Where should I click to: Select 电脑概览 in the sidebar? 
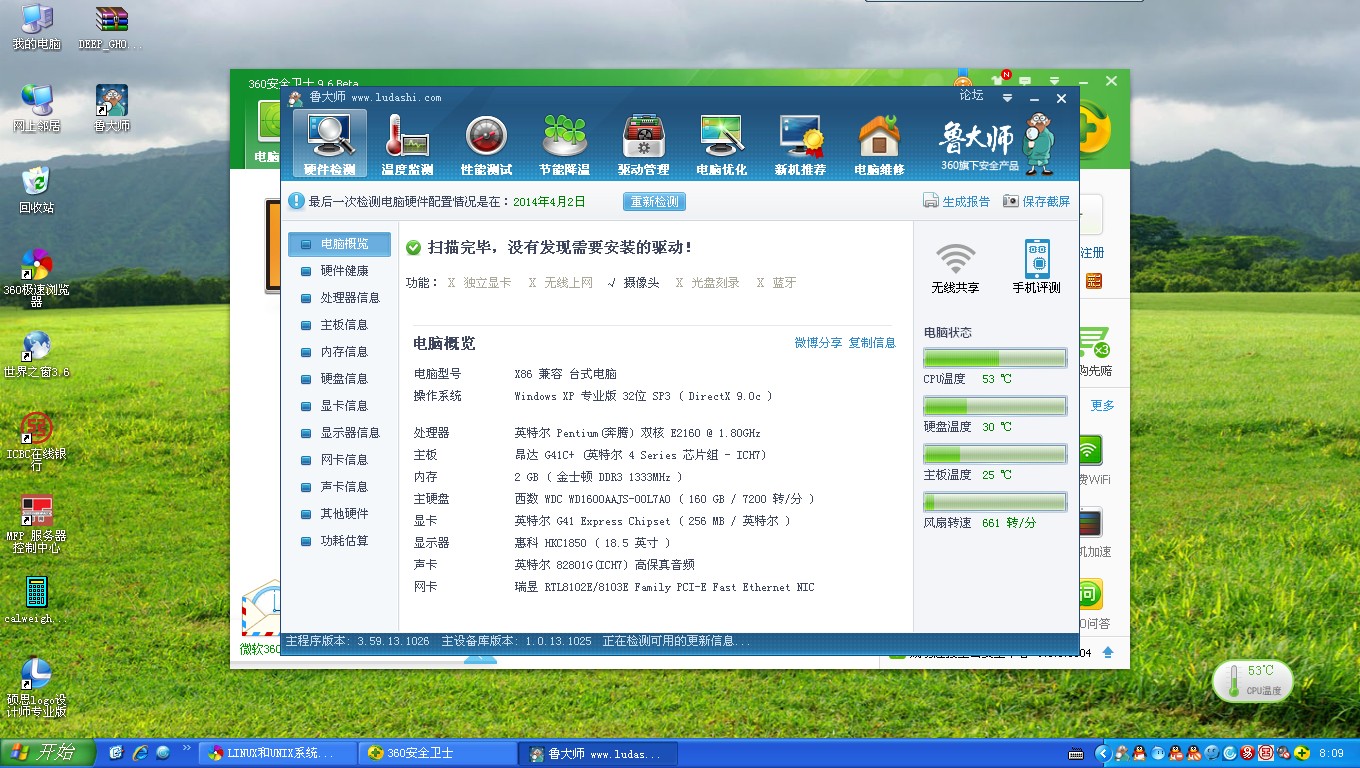point(339,244)
